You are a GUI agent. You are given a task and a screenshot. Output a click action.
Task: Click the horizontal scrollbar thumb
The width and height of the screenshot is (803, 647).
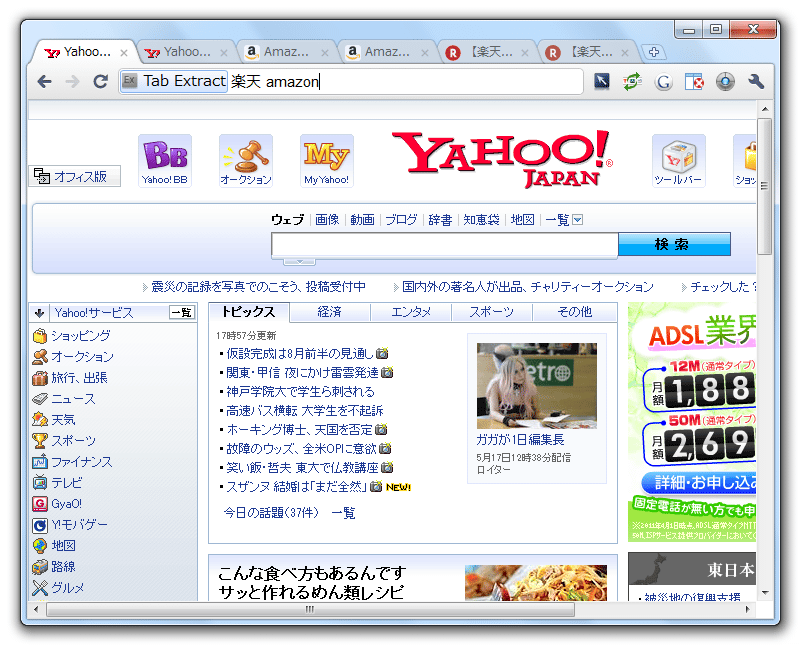coord(310,610)
